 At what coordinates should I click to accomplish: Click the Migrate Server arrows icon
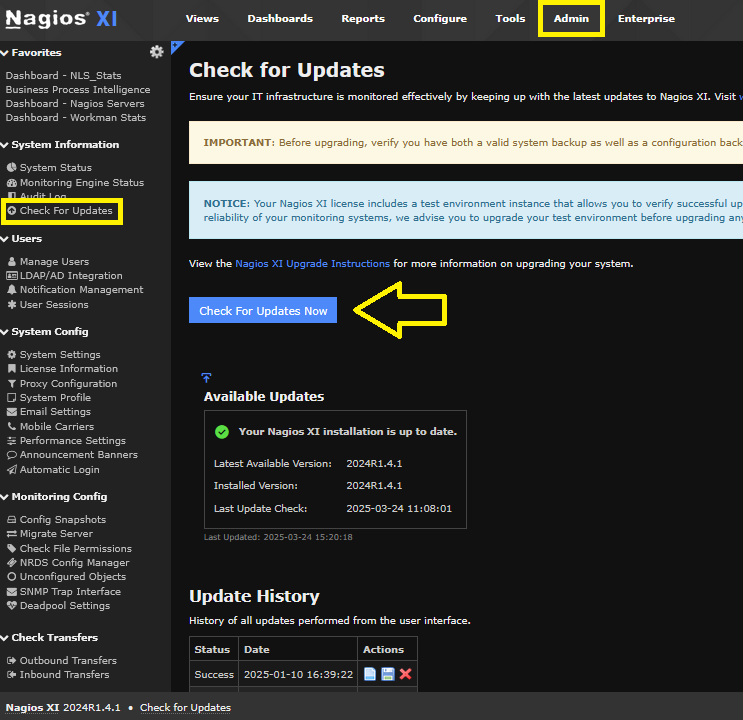tap(12, 534)
